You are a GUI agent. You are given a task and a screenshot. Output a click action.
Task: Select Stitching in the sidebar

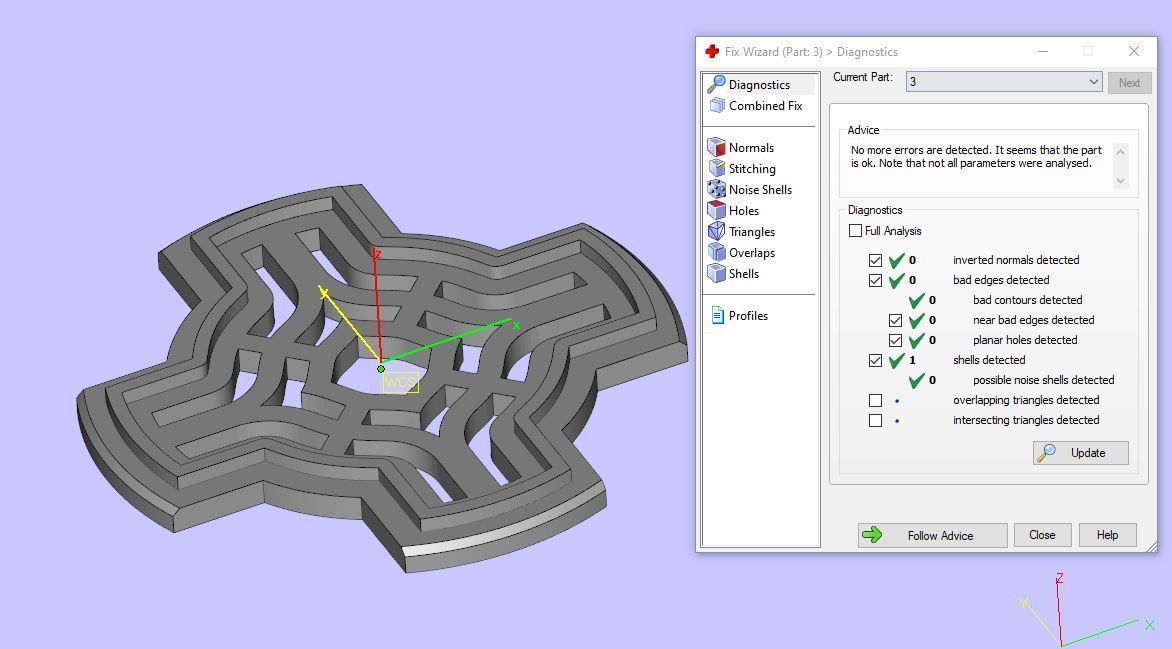click(752, 168)
